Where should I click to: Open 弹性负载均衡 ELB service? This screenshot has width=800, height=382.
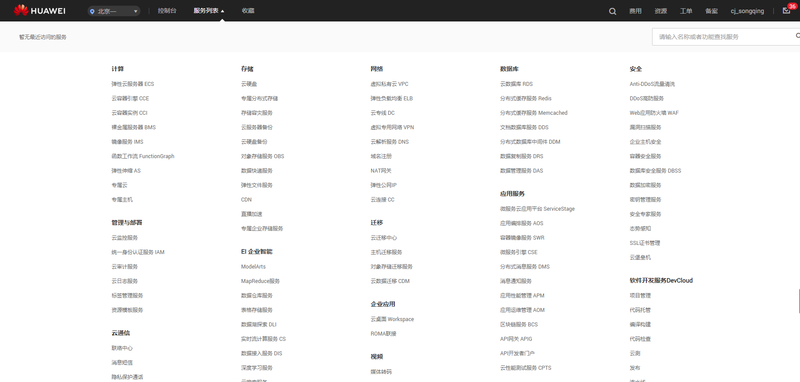(392, 98)
